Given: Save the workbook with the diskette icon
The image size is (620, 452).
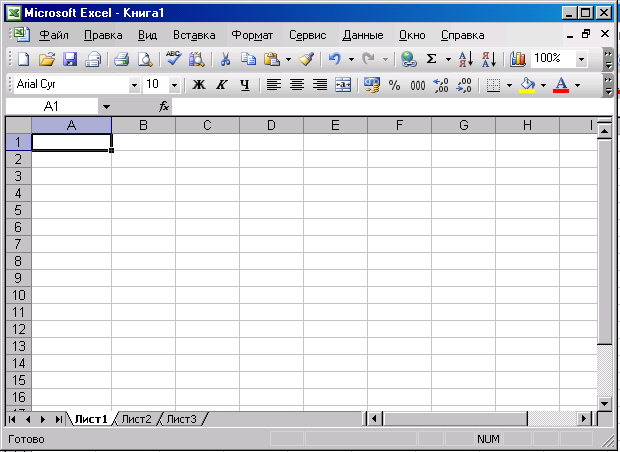Looking at the screenshot, I should [x=70, y=59].
